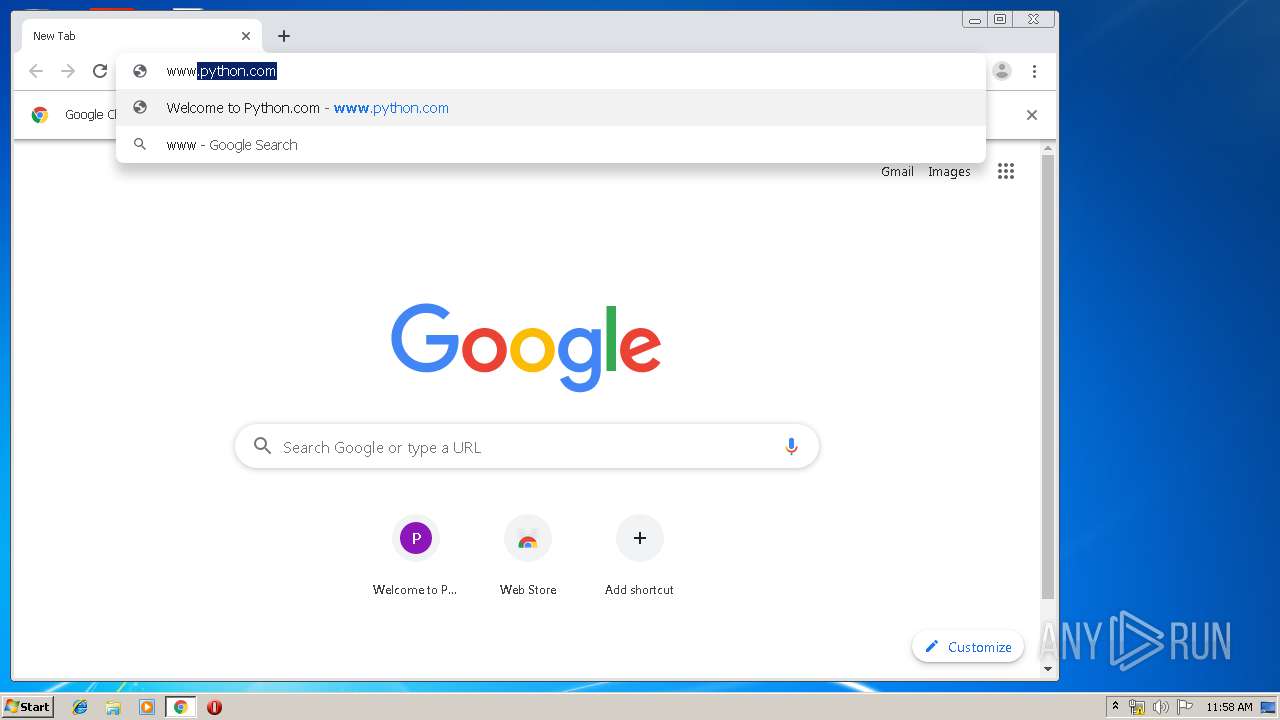The width and height of the screenshot is (1280, 720).
Task: Click magnifier icon in Google search box
Action: coord(262,446)
